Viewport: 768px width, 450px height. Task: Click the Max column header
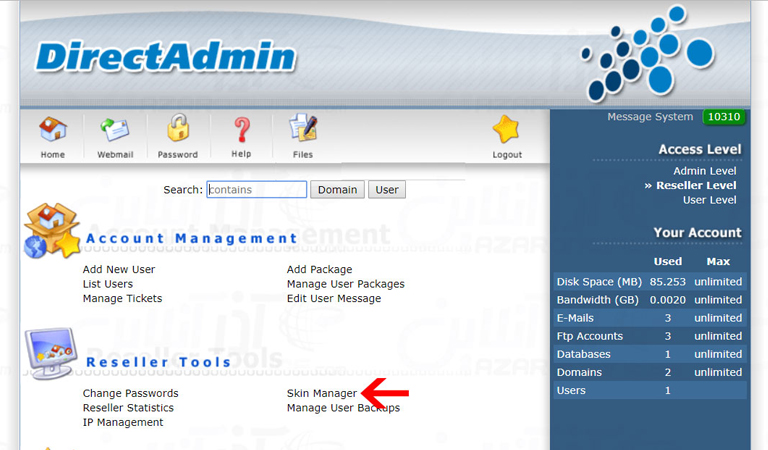pyautogui.click(x=718, y=261)
